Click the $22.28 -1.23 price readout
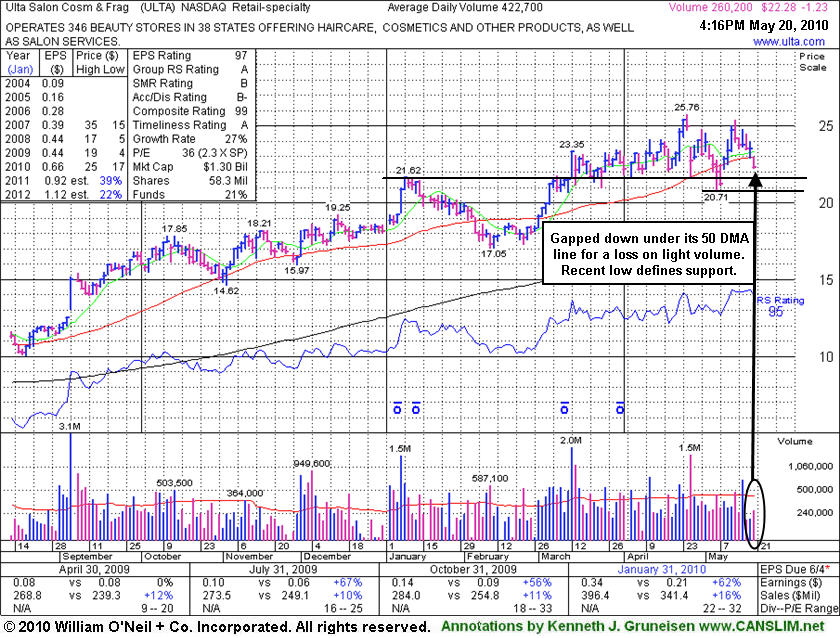This screenshot has height=638, width=840. (794, 7)
